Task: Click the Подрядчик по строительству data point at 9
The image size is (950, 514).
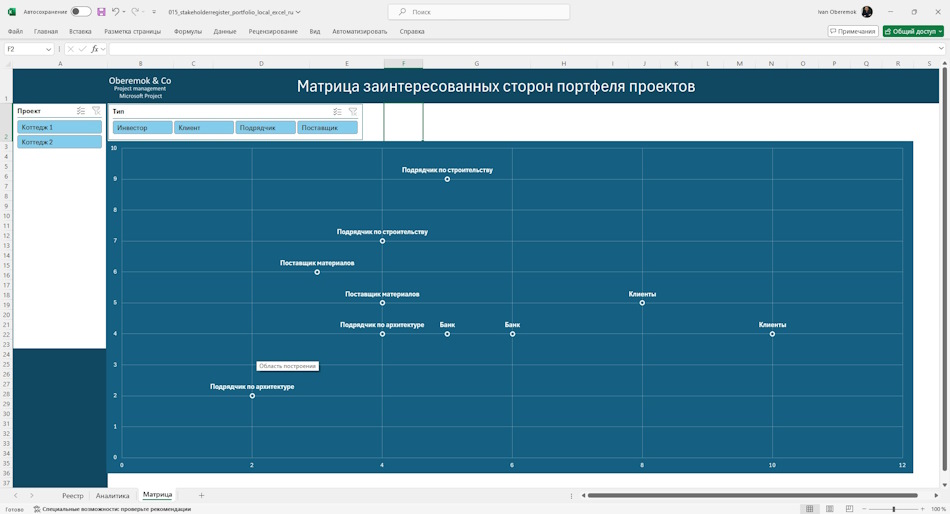Action: [x=447, y=179]
